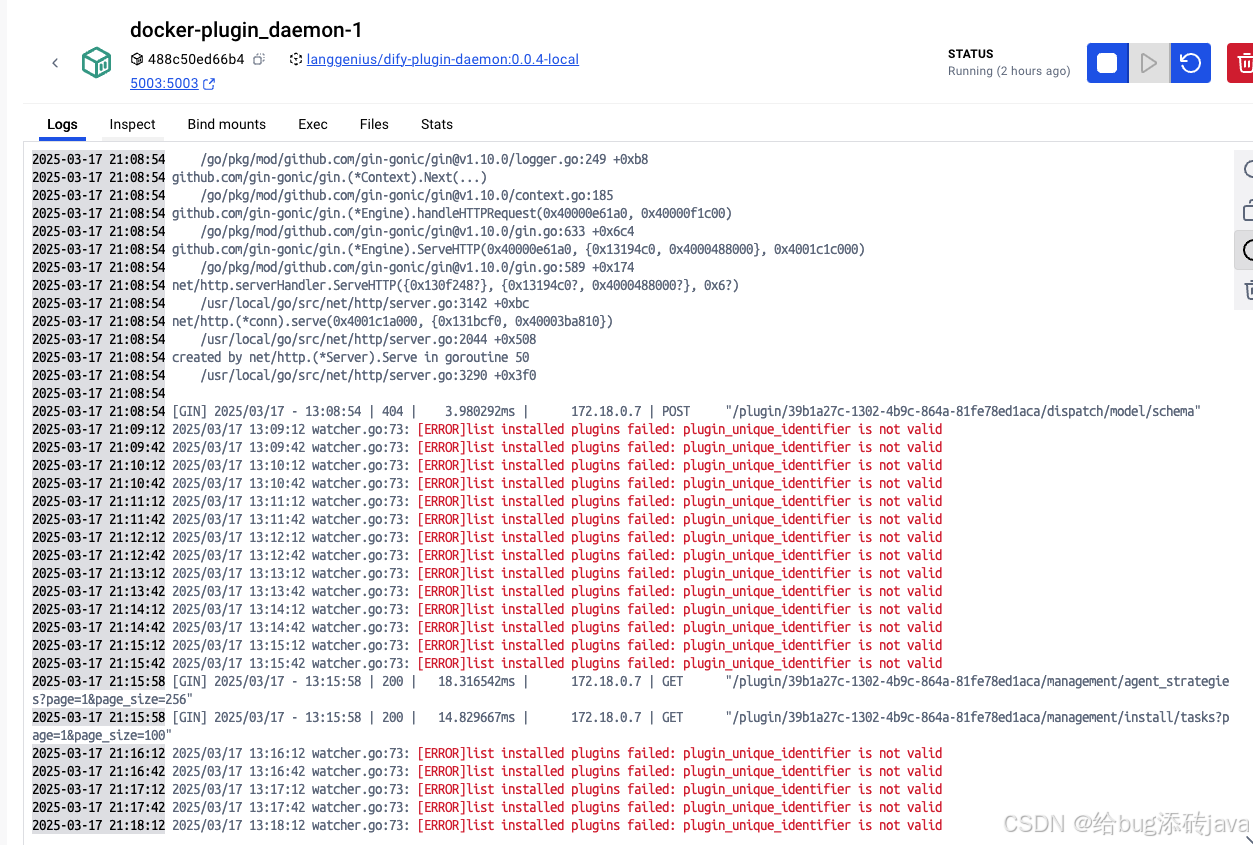This screenshot has height=845, width=1253.
Task: Clear logs with the log toolbar trash icon
Action: point(1246,290)
